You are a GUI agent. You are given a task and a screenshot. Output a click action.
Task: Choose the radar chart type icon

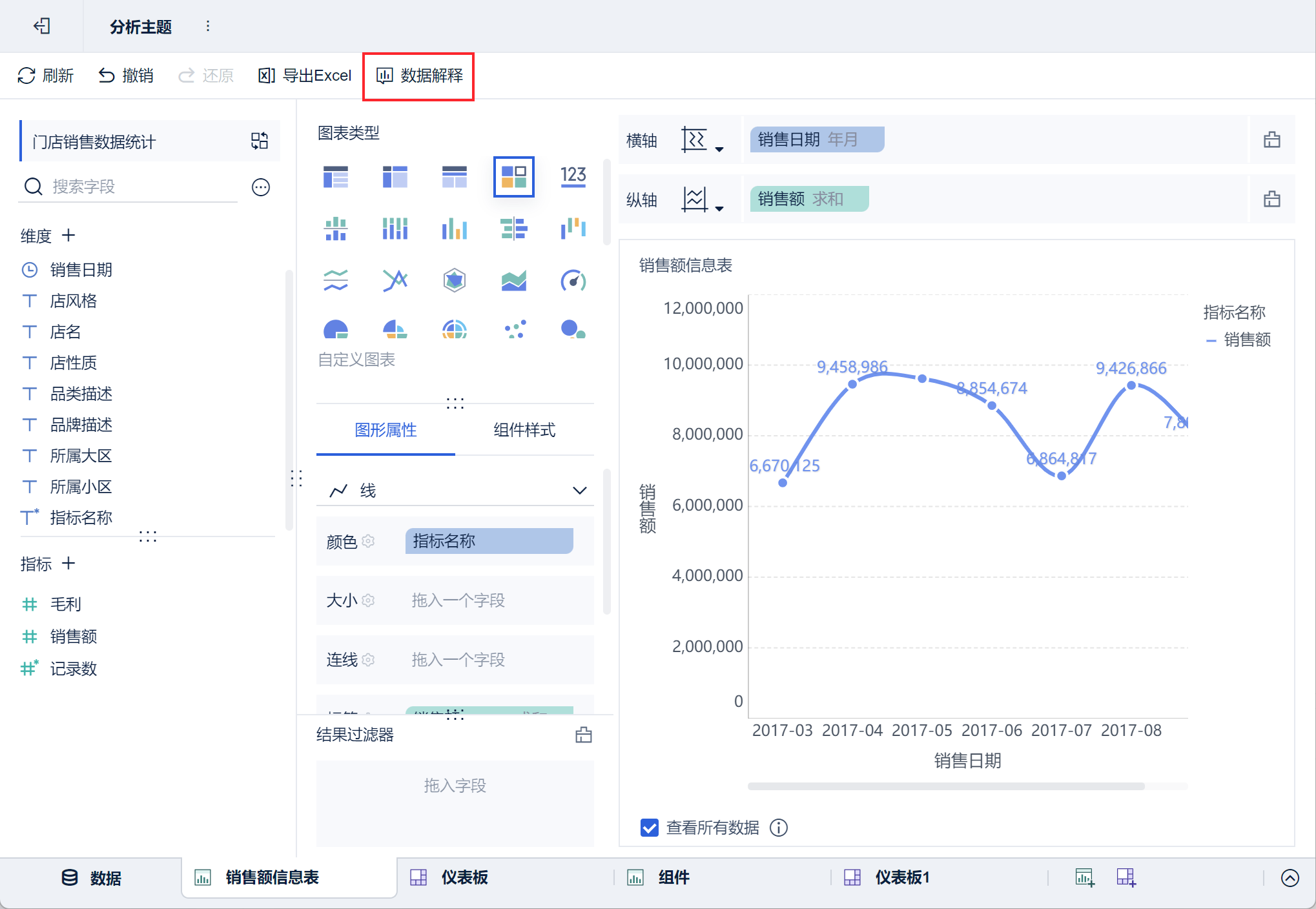pyautogui.click(x=454, y=280)
